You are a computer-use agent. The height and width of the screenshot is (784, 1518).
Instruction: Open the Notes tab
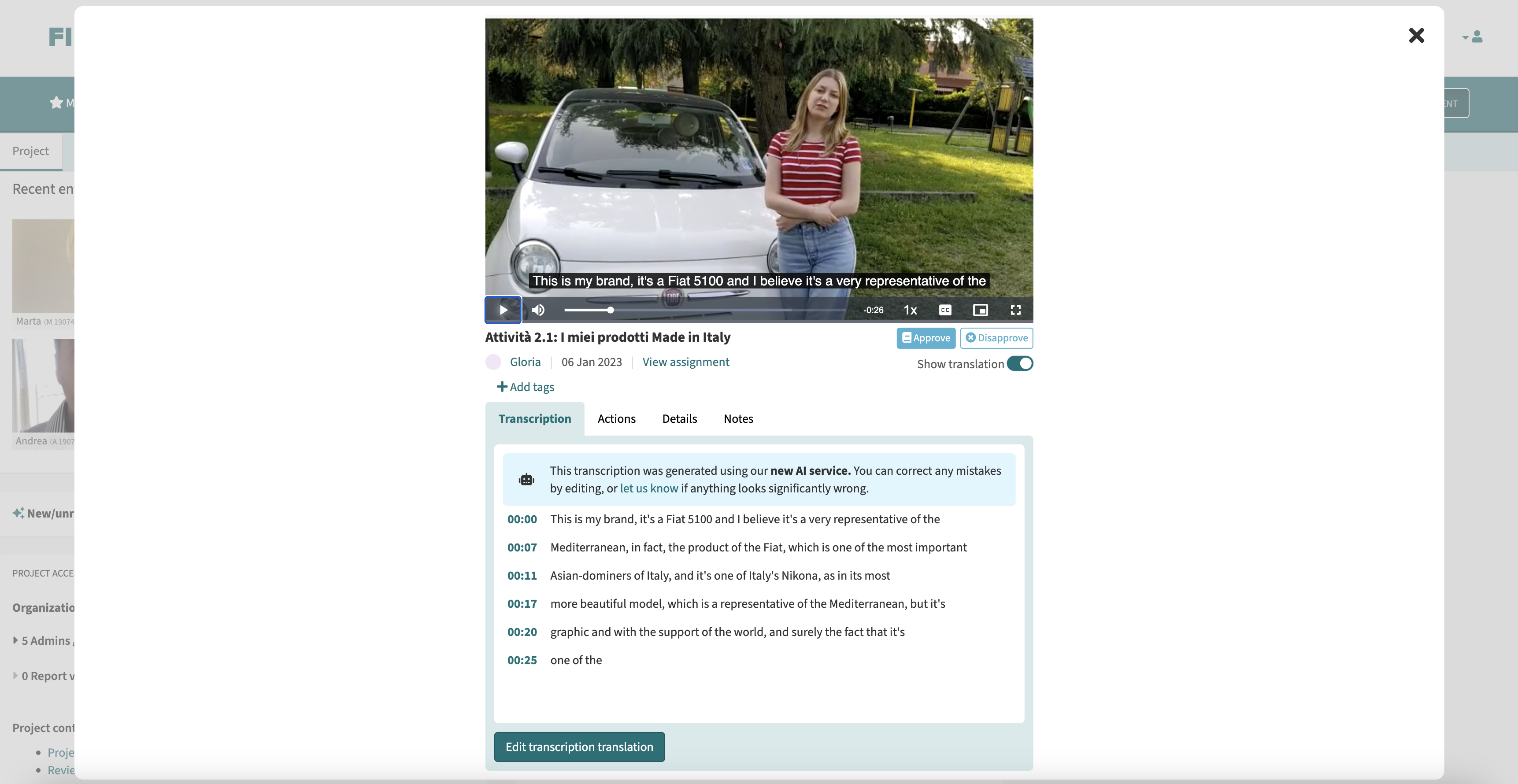pyautogui.click(x=738, y=419)
